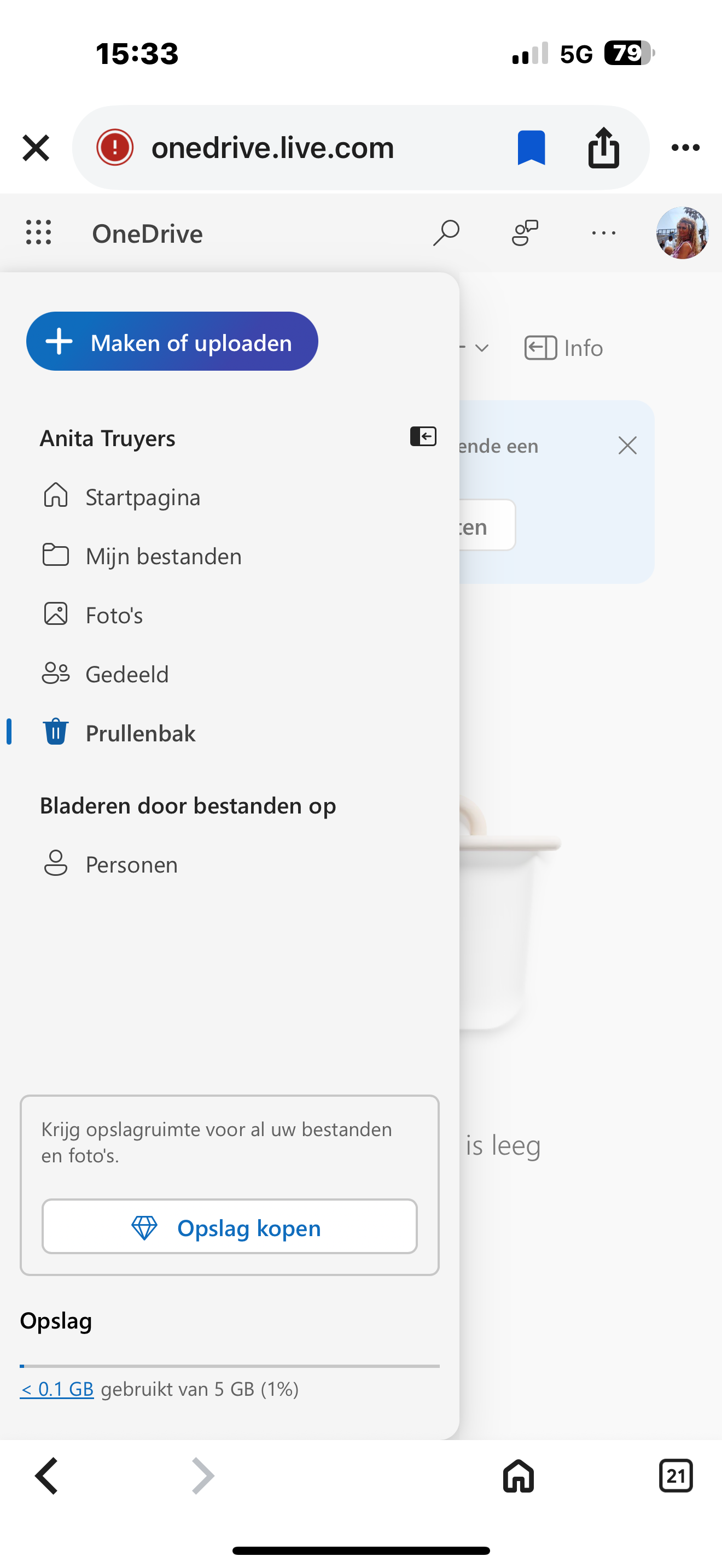Open the Microsoft app launcher grid
This screenshot has width=722, height=1568.
pyautogui.click(x=38, y=232)
